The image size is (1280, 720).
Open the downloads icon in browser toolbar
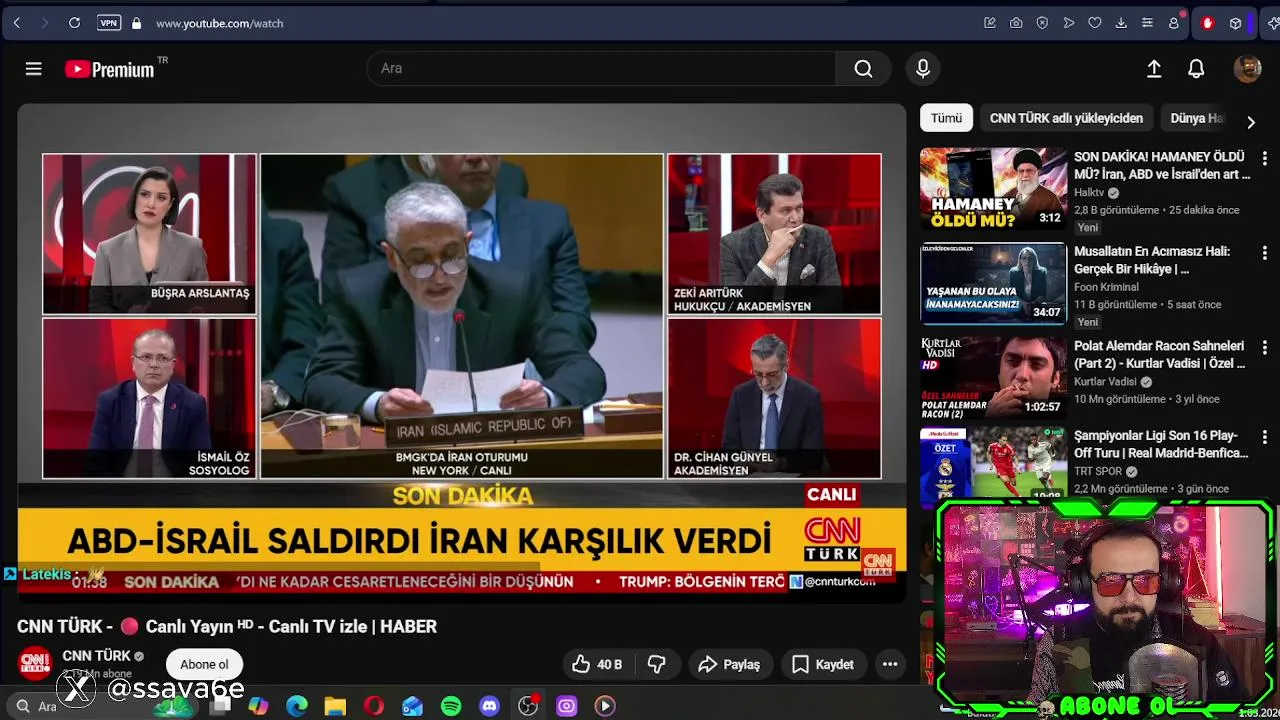[1121, 23]
